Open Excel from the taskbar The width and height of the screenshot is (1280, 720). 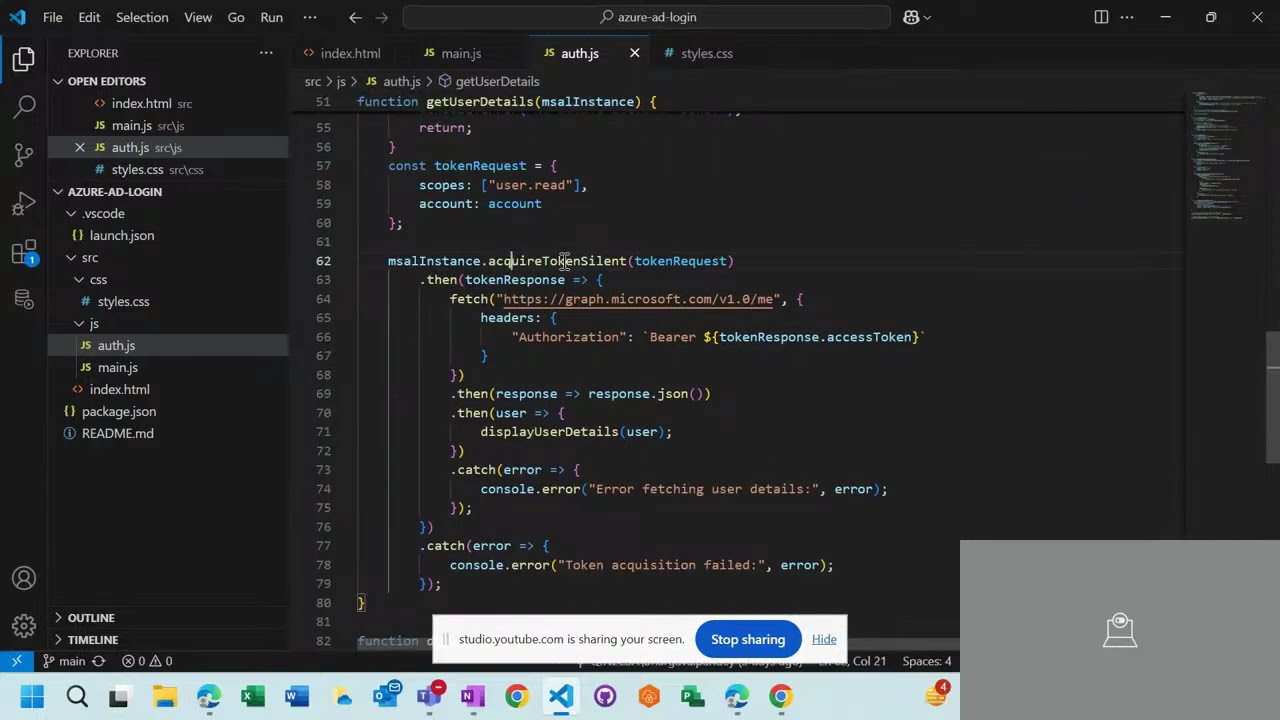tap(253, 696)
